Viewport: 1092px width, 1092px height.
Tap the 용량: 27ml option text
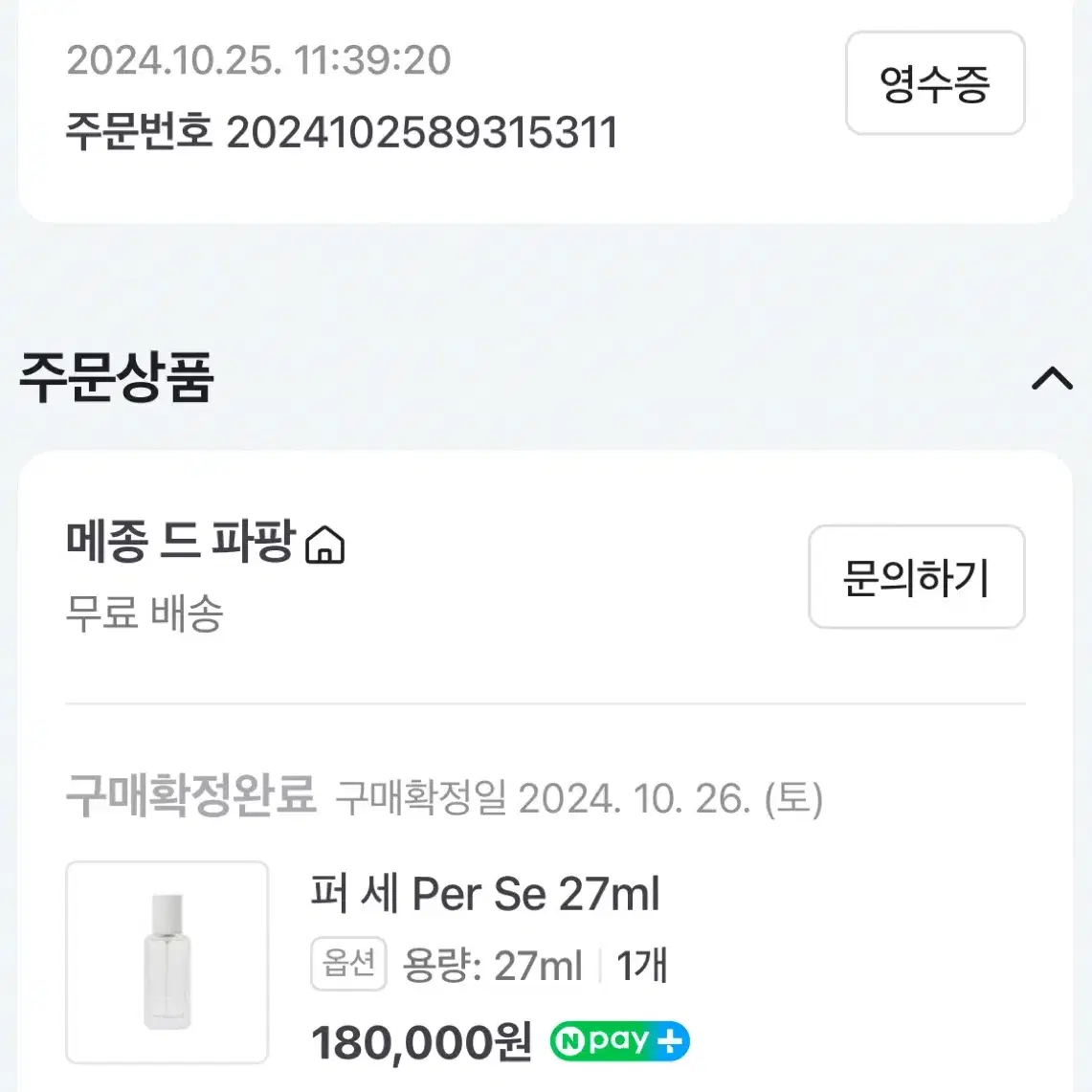tap(492, 966)
